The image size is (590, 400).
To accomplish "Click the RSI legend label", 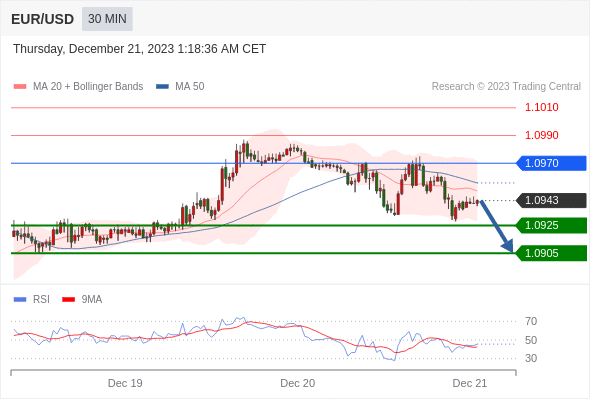I will pos(41,300).
